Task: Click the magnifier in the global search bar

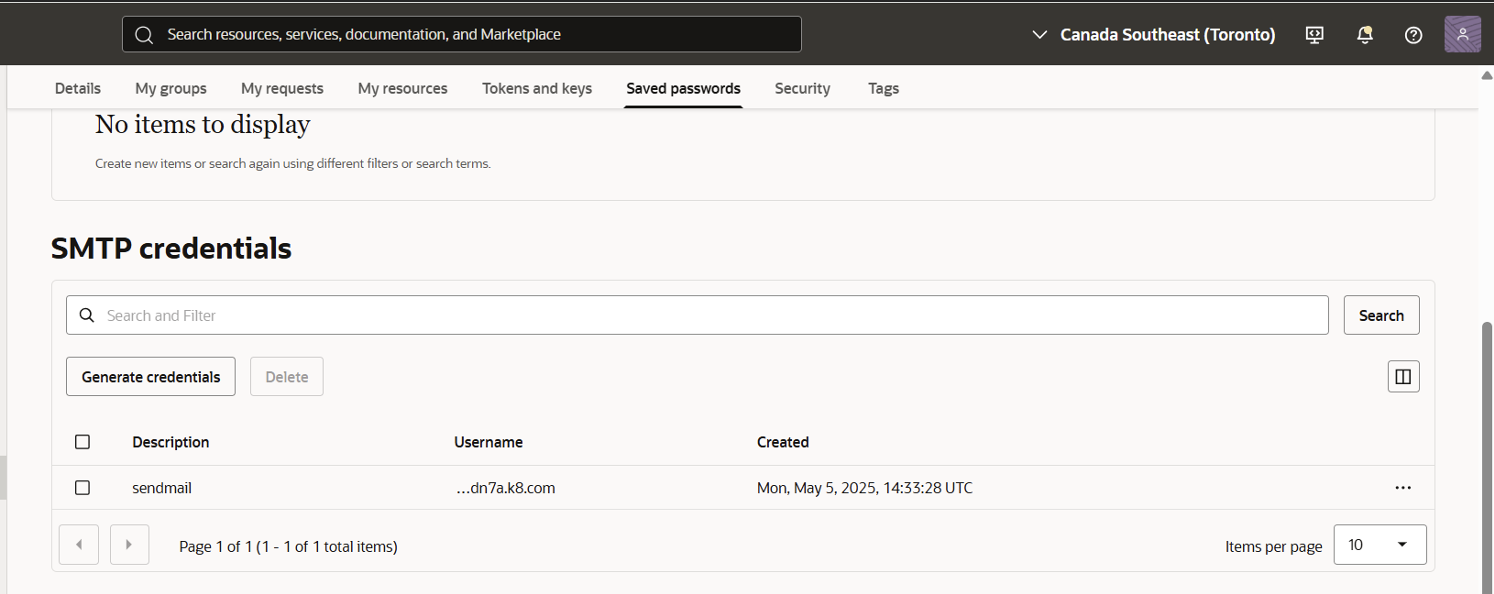Action: pyautogui.click(x=144, y=34)
